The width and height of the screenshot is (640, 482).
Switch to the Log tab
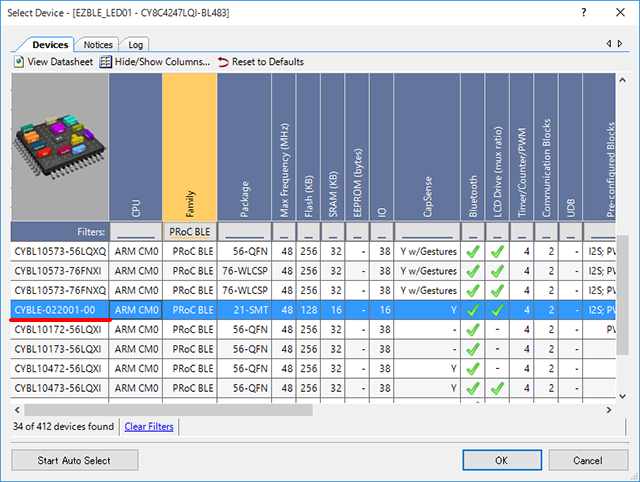(x=135, y=45)
